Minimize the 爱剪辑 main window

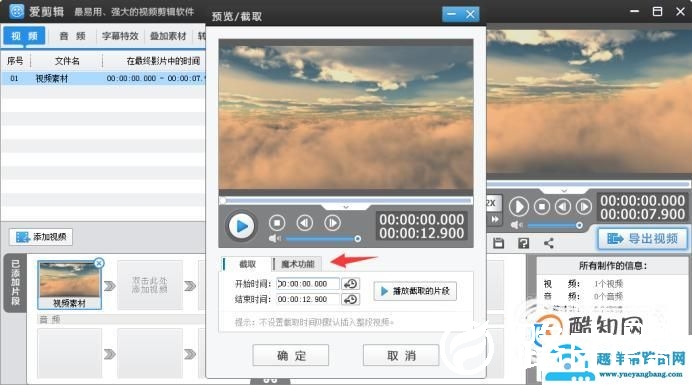tap(634, 11)
